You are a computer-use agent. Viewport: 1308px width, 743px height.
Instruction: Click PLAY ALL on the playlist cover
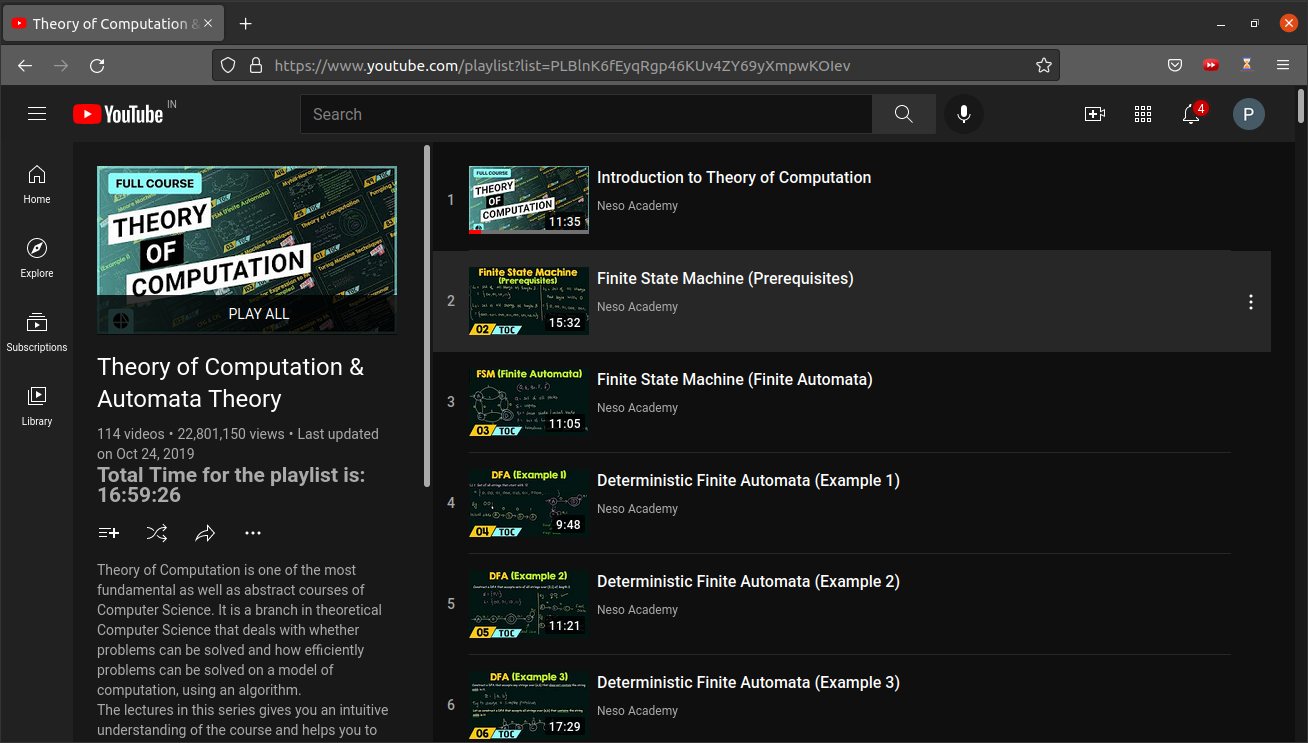[x=258, y=313]
